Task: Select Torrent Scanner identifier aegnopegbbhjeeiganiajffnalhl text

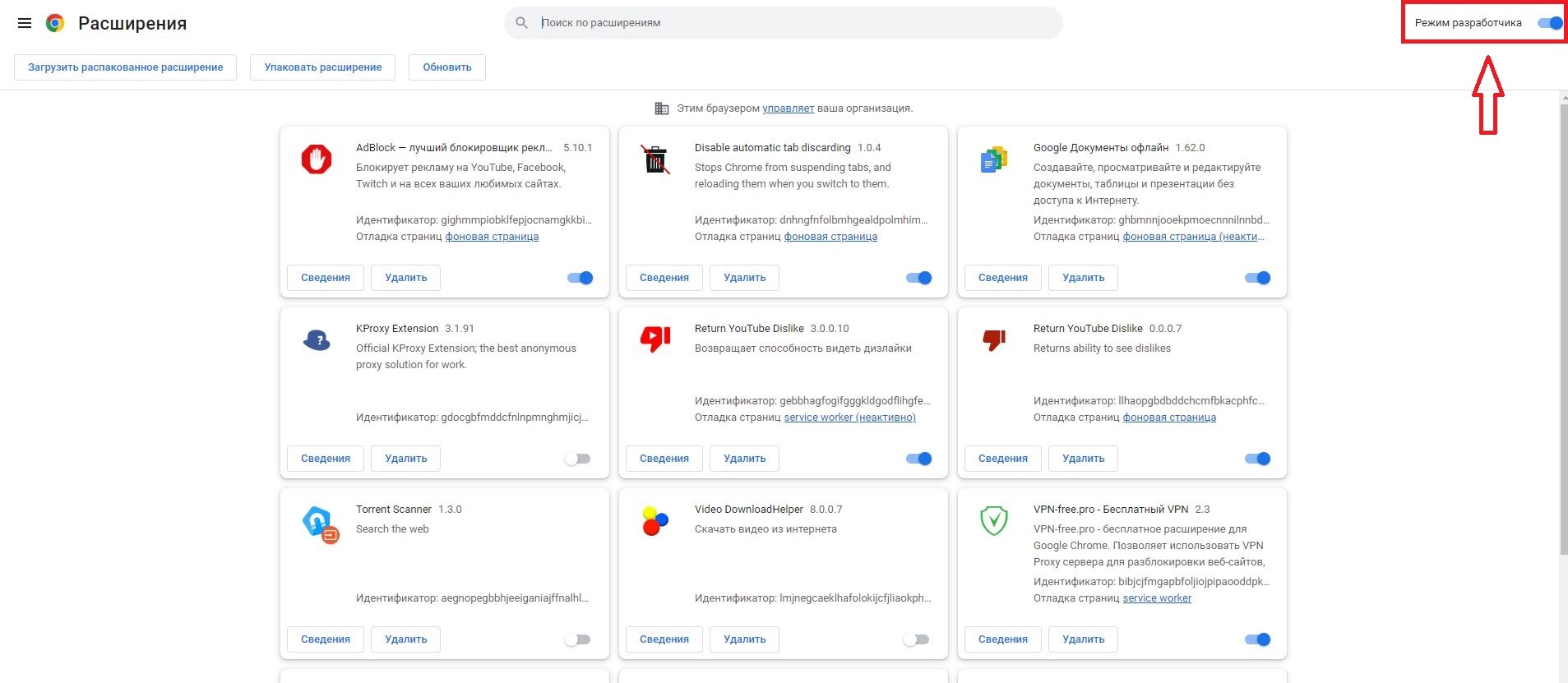Action: 515,598
